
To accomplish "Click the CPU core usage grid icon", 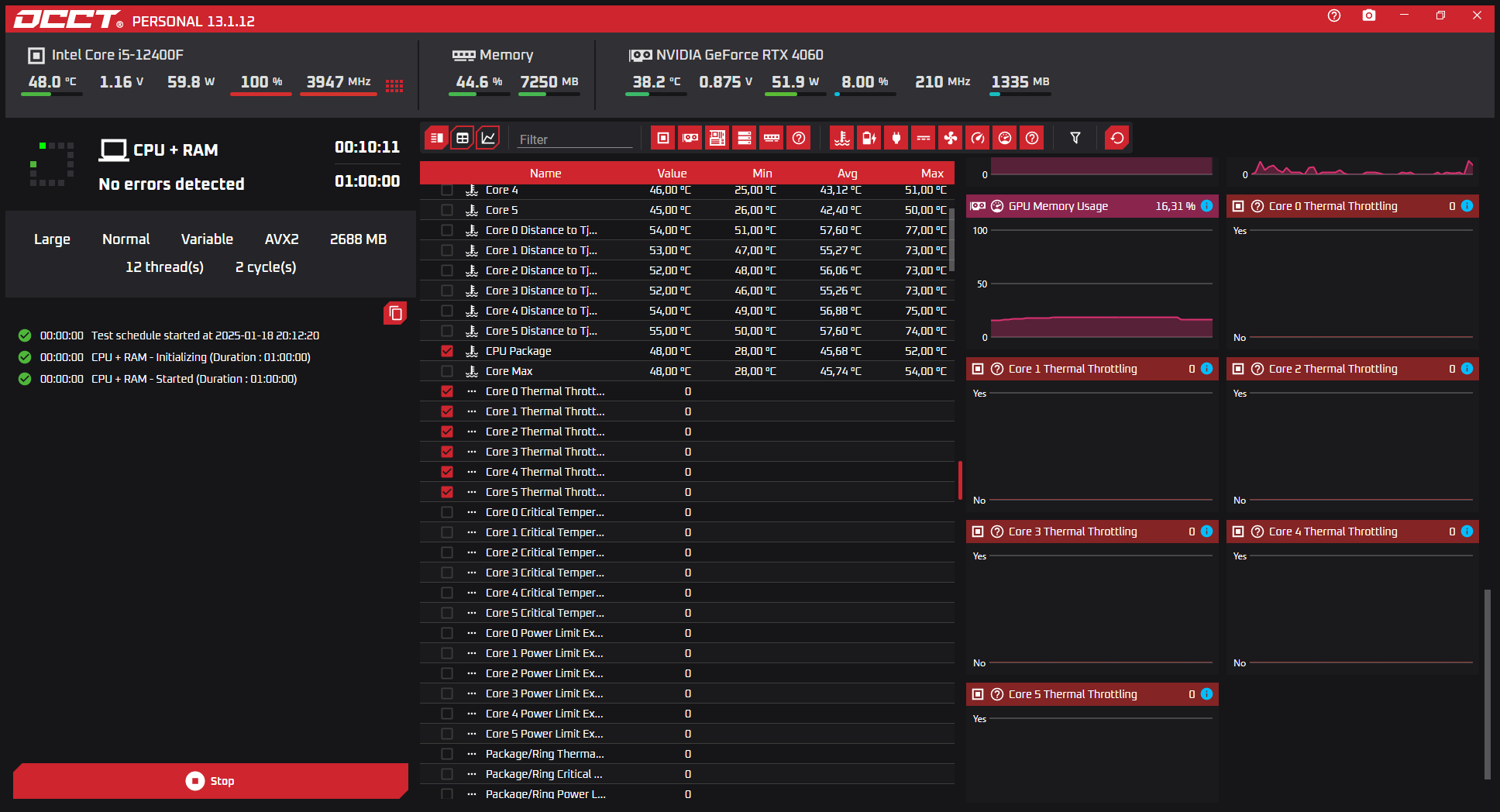I will coord(394,86).
